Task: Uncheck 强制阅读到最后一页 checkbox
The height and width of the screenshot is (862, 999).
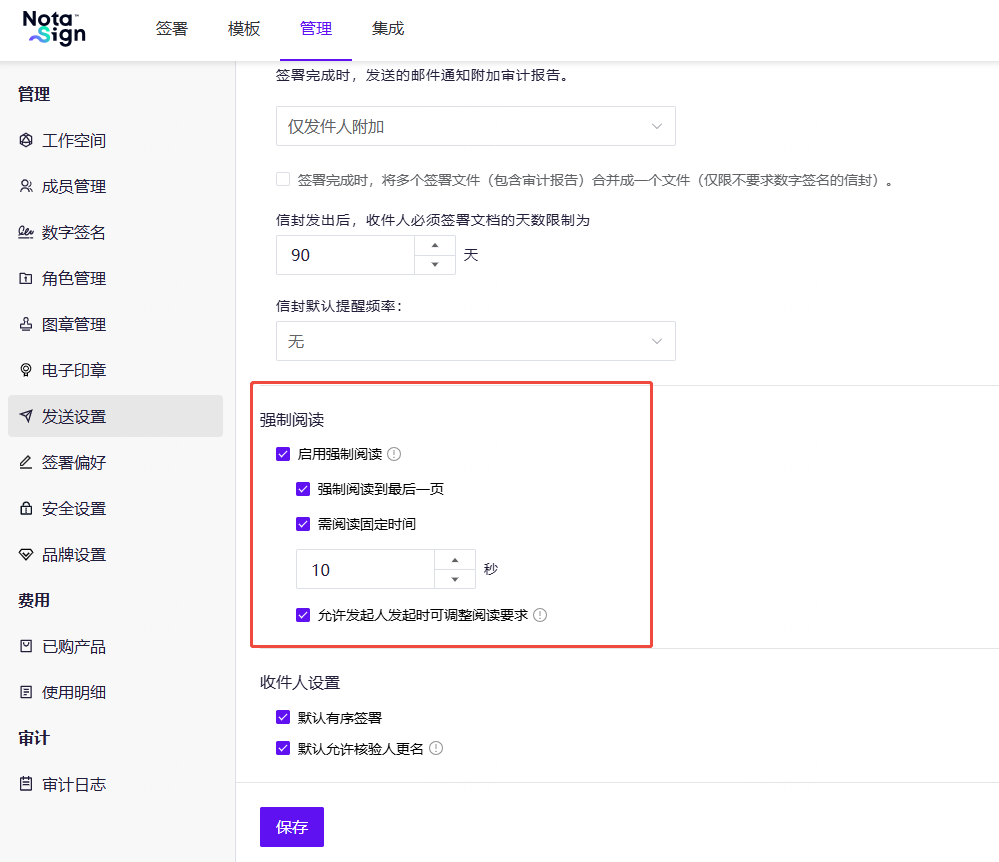Action: (x=303, y=489)
